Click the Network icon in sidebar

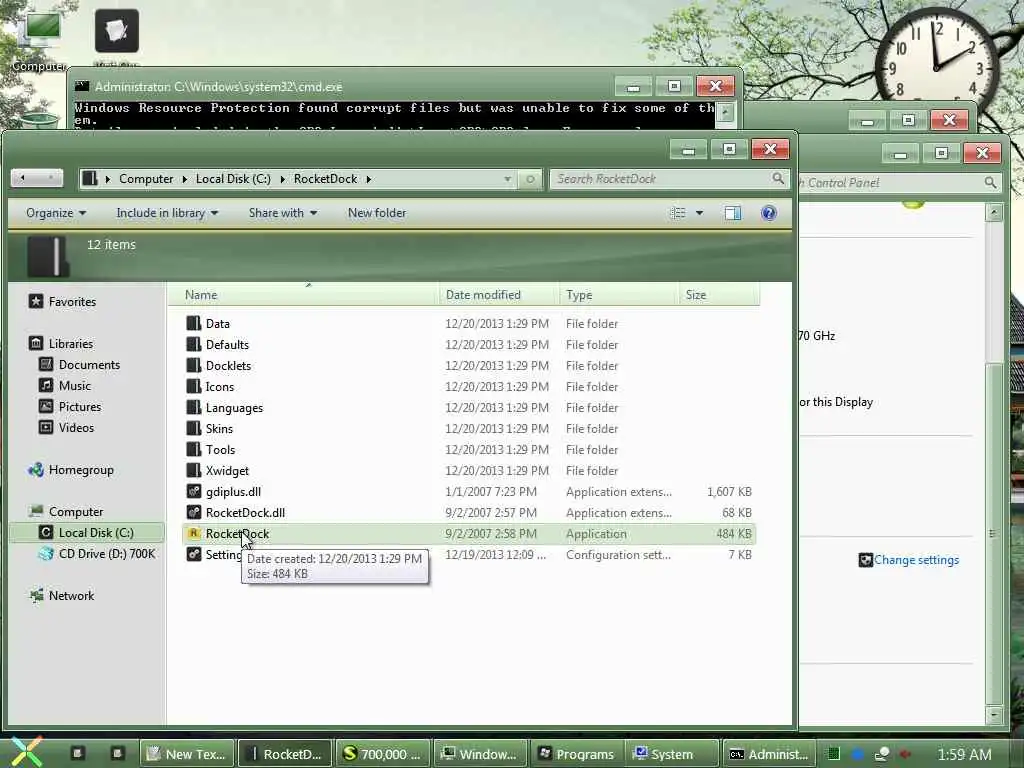coord(36,596)
